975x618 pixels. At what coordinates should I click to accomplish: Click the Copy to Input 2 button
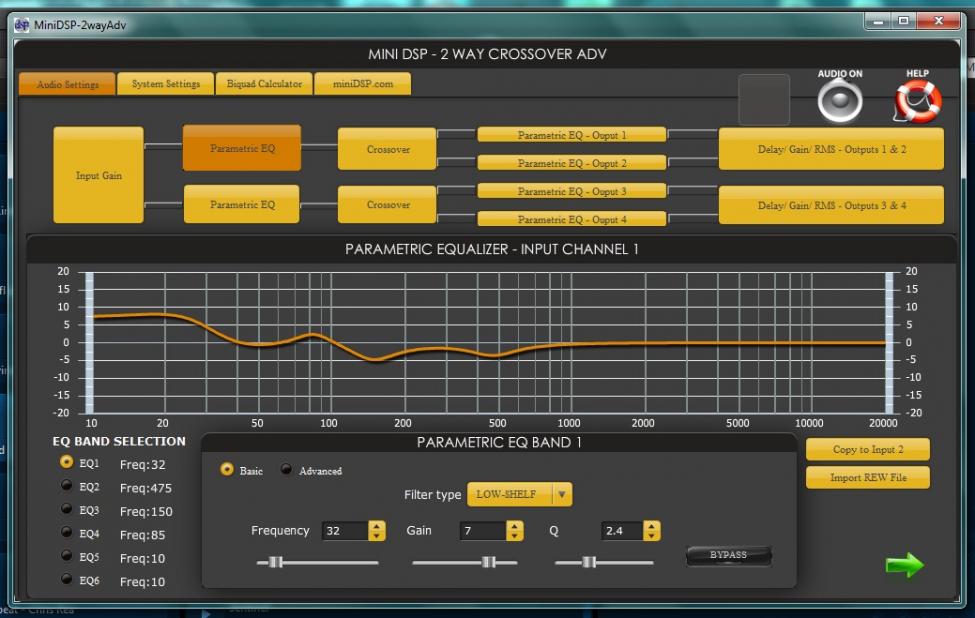[x=868, y=450]
